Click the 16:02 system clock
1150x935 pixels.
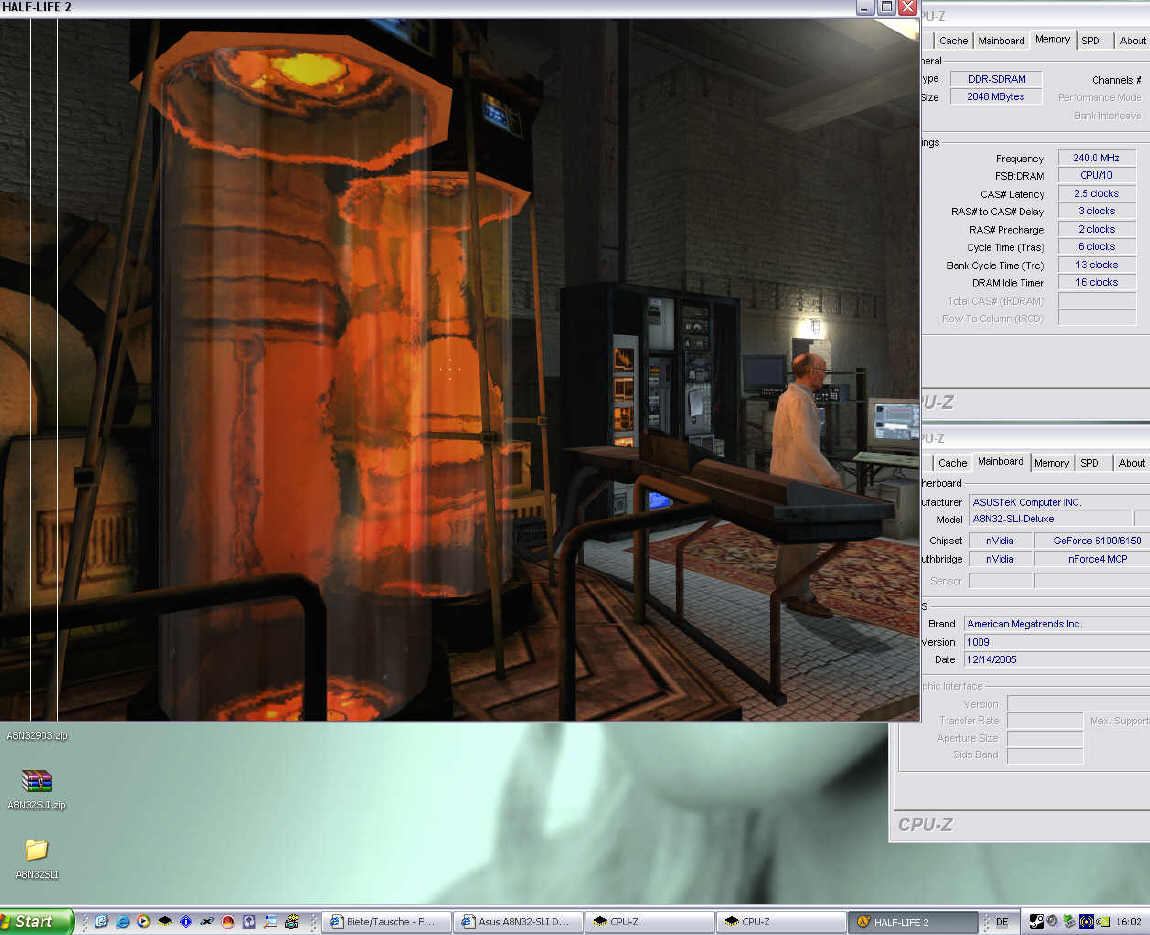tap(1129, 922)
